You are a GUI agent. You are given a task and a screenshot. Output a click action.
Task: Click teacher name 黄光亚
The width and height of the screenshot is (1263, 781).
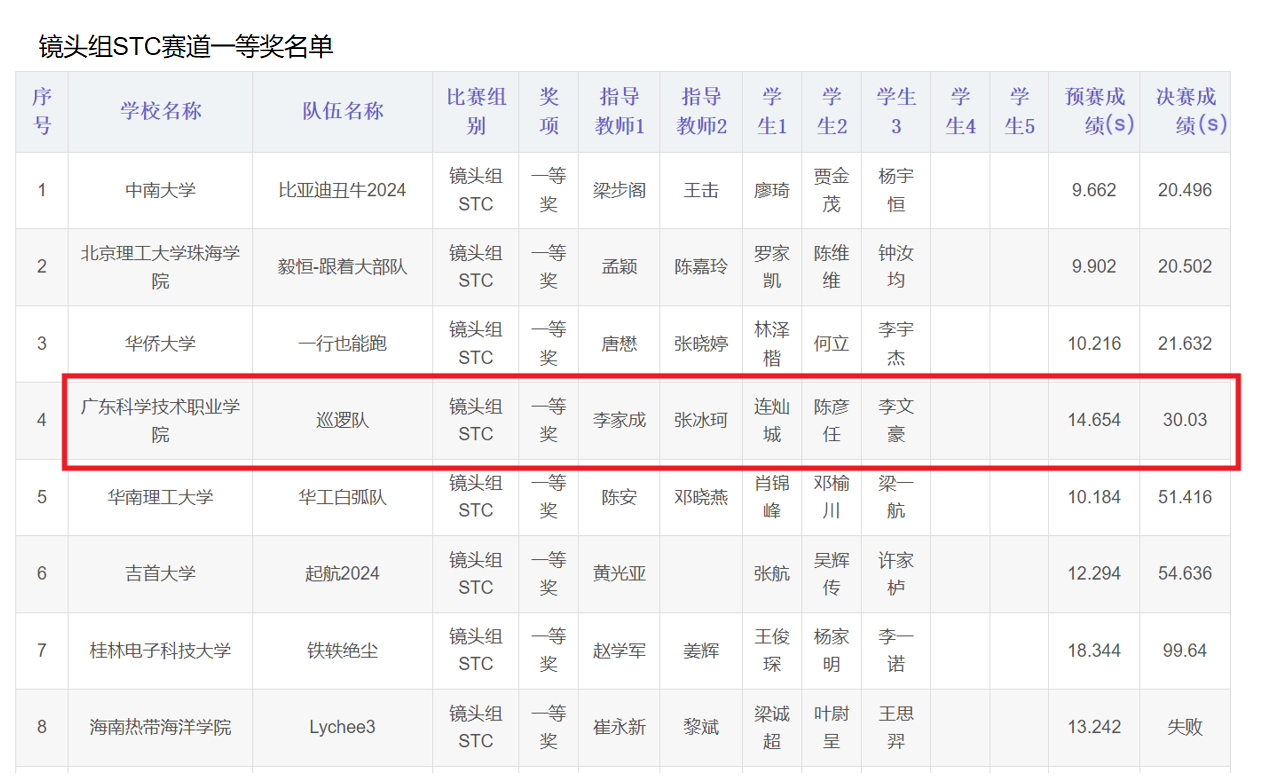(x=620, y=574)
